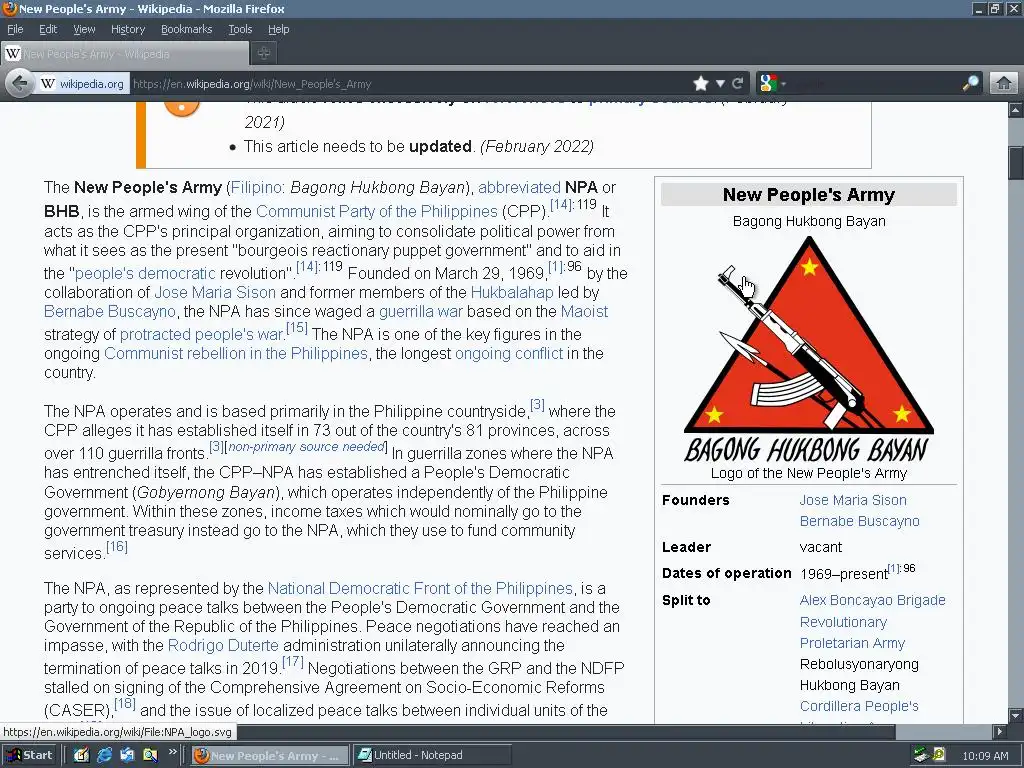1024x768 pixels.
Task: Open the abbreviated link
Action: [519, 187]
